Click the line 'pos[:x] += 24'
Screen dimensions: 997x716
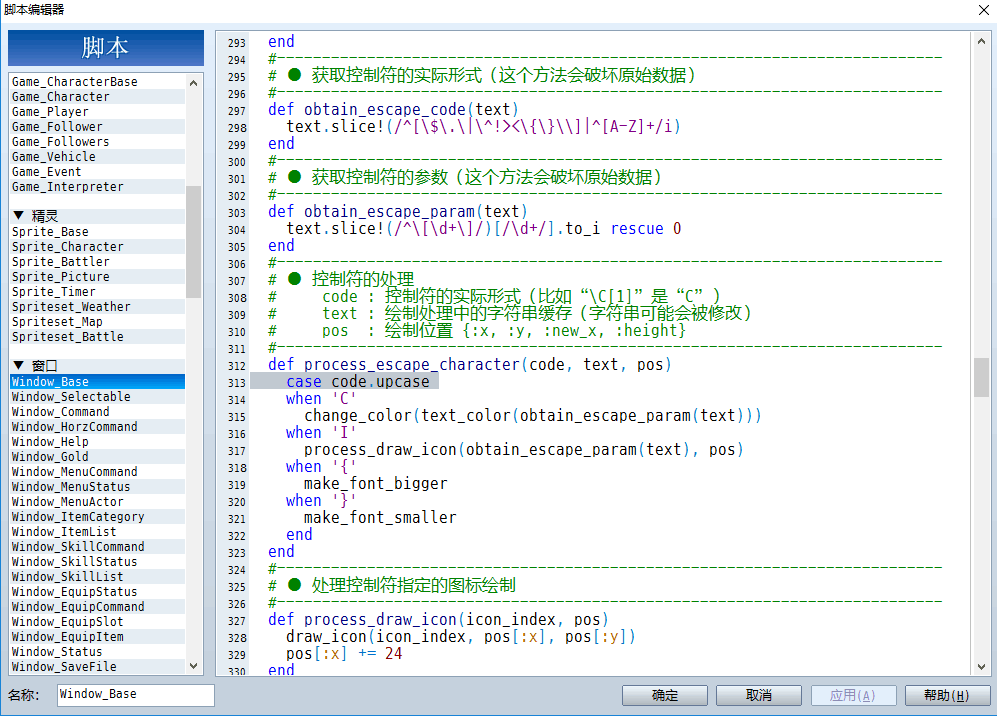(x=344, y=654)
